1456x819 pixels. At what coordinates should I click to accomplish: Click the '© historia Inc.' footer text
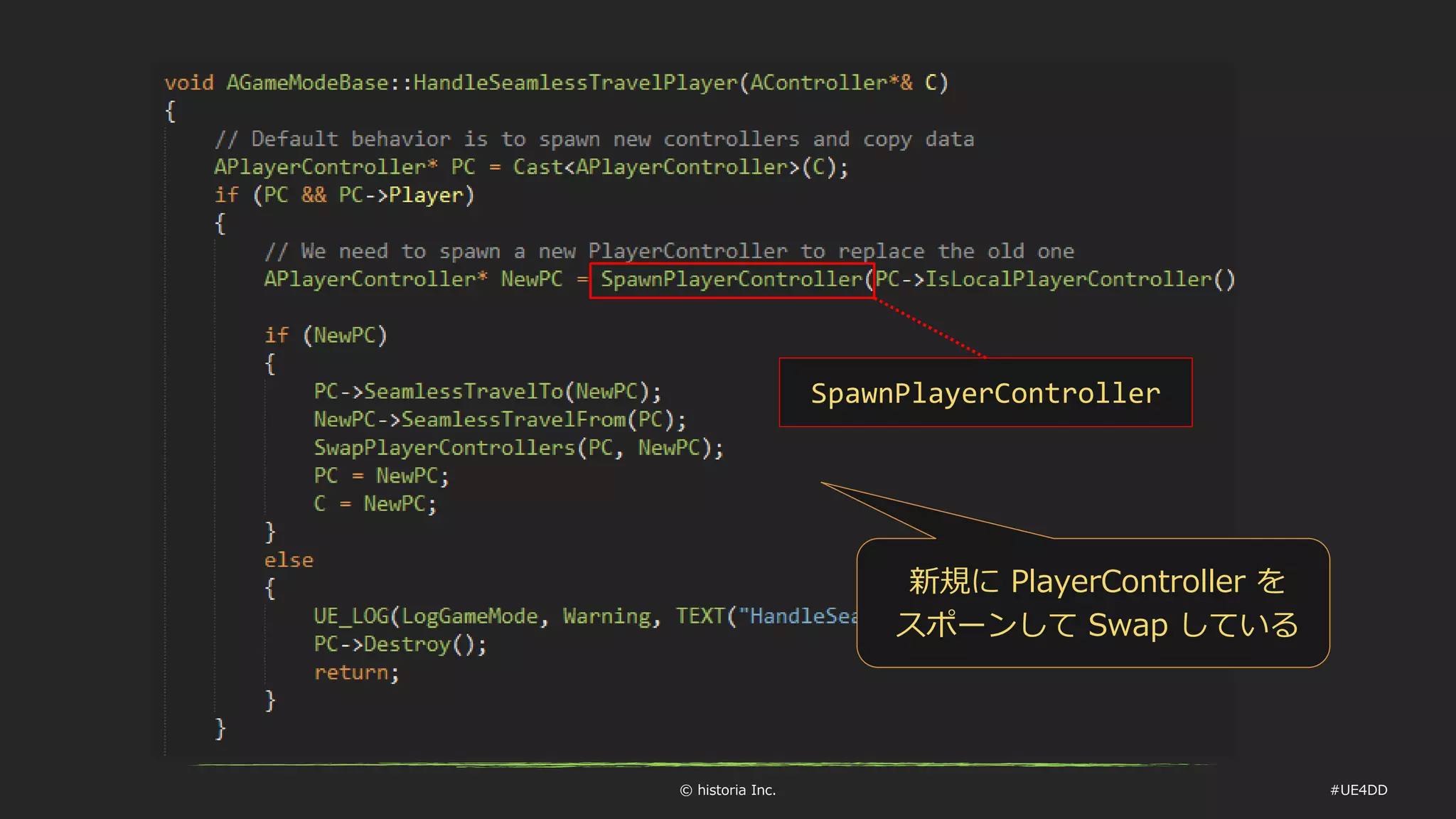point(728,790)
